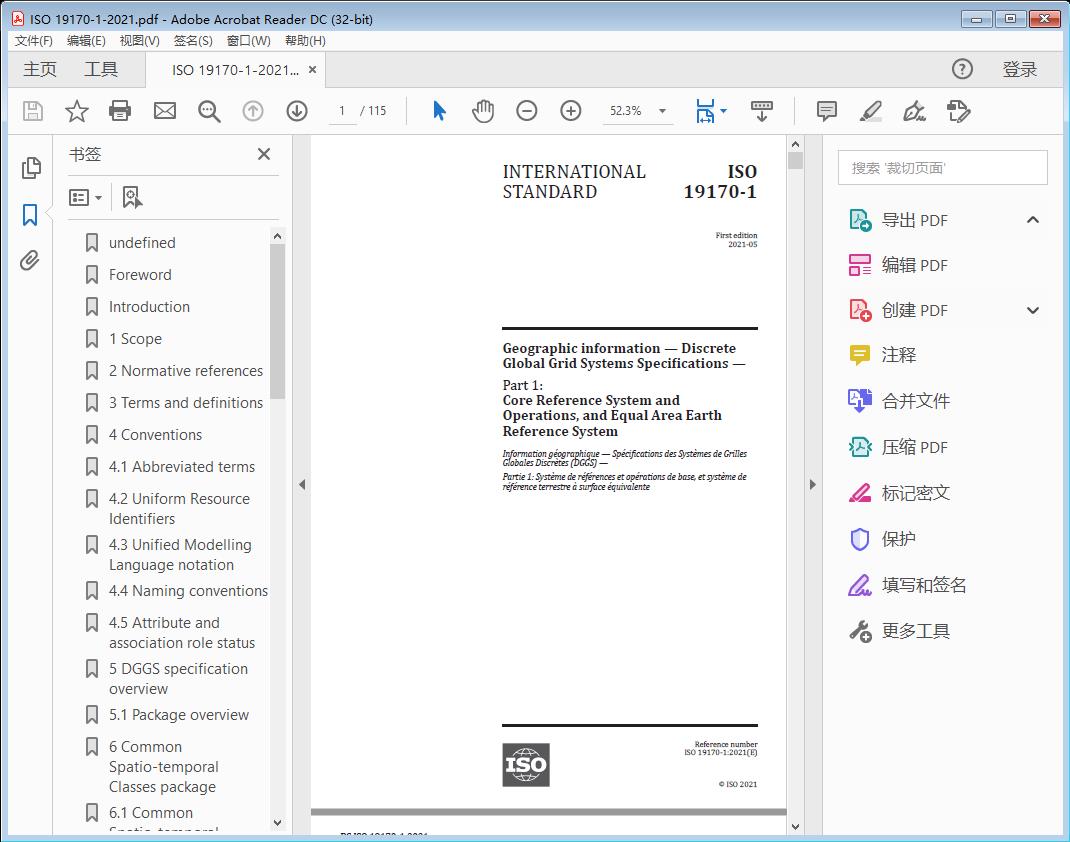Switch to the Select arrow tool

click(x=438, y=111)
